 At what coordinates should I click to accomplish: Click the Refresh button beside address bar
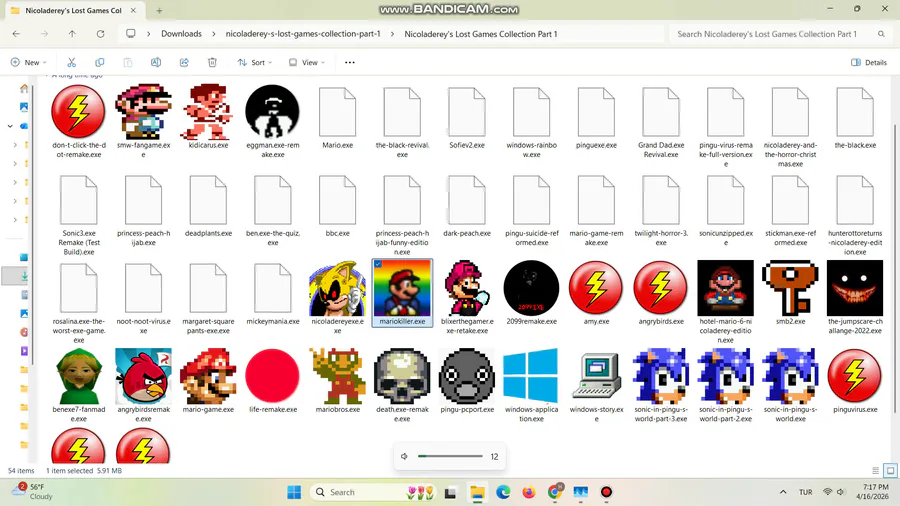100,34
